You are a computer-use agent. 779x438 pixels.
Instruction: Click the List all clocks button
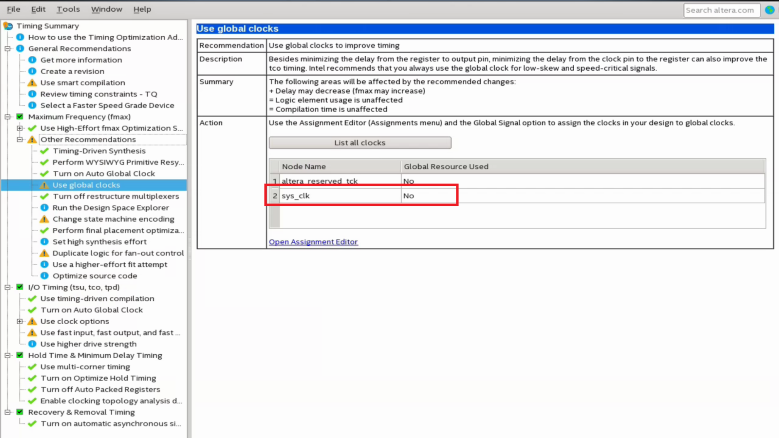pos(360,143)
